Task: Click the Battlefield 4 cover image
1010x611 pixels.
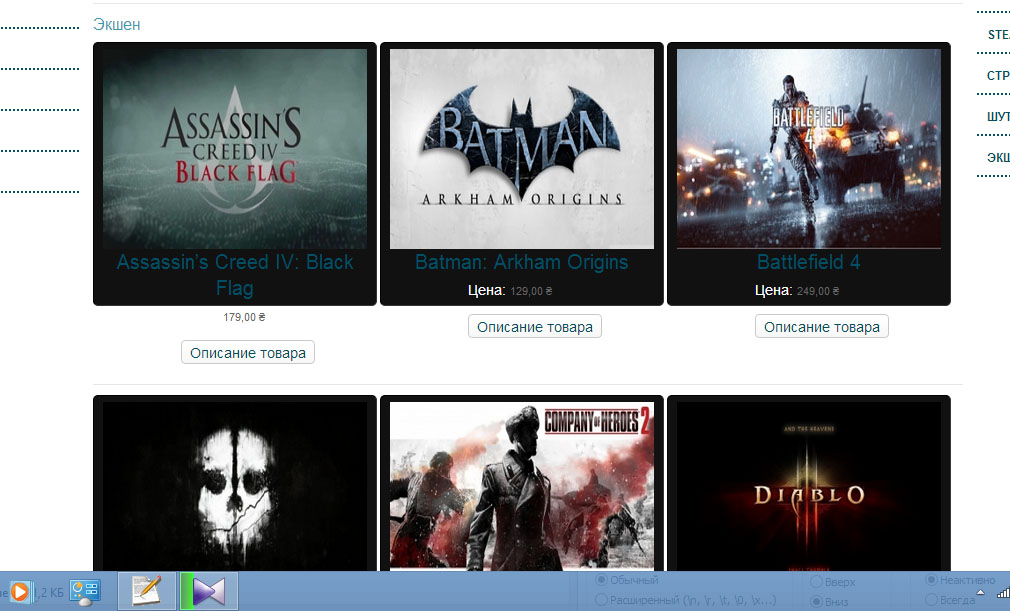Action: pyautogui.click(x=809, y=149)
